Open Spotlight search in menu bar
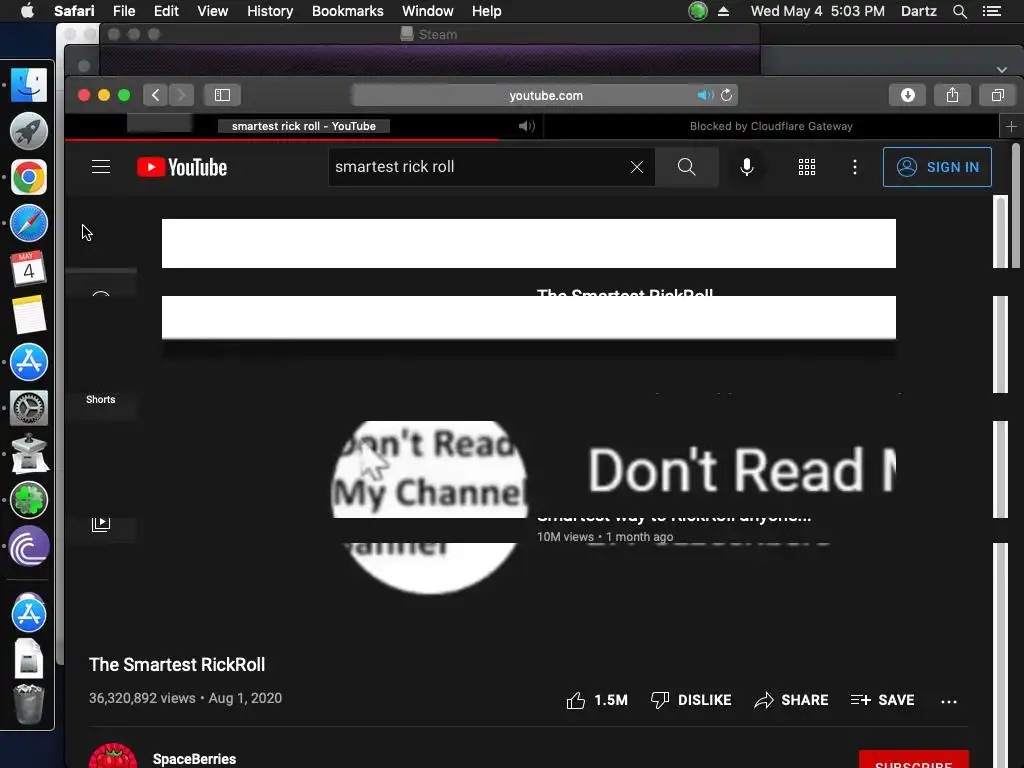This screenshot has width=1024, height=768. tap(959, 11)
